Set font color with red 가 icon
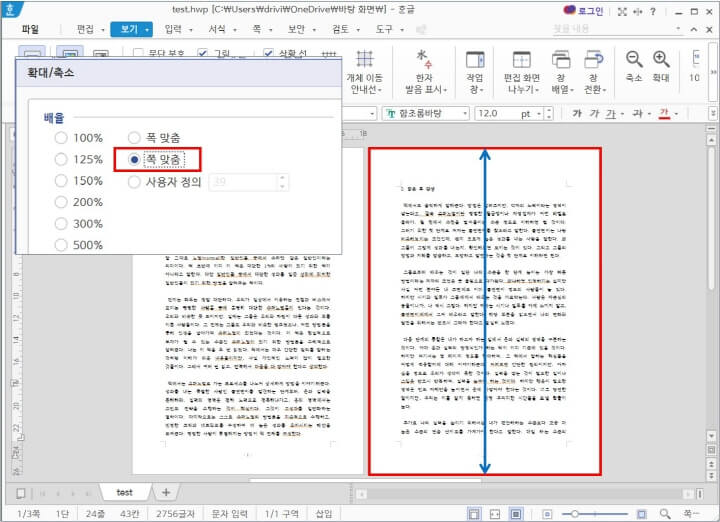The image size is (720, 522). click(x=664, y=113)
